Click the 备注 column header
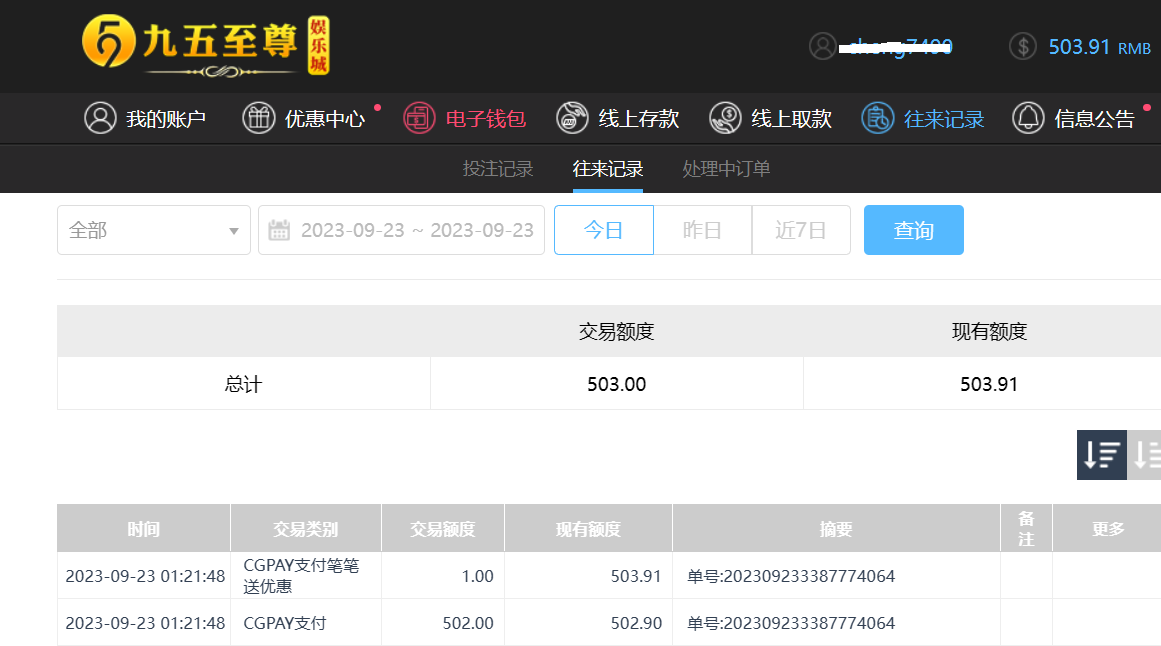The image size is (1161, 646). (1026, 529)
